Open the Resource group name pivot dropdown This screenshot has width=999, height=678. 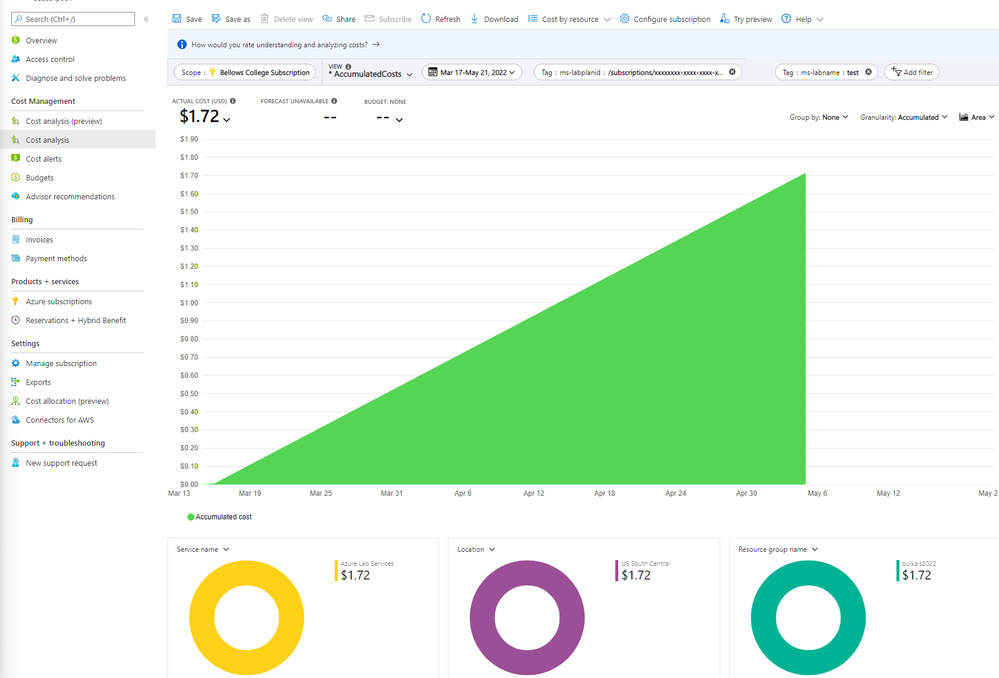(x=777, y=549)
